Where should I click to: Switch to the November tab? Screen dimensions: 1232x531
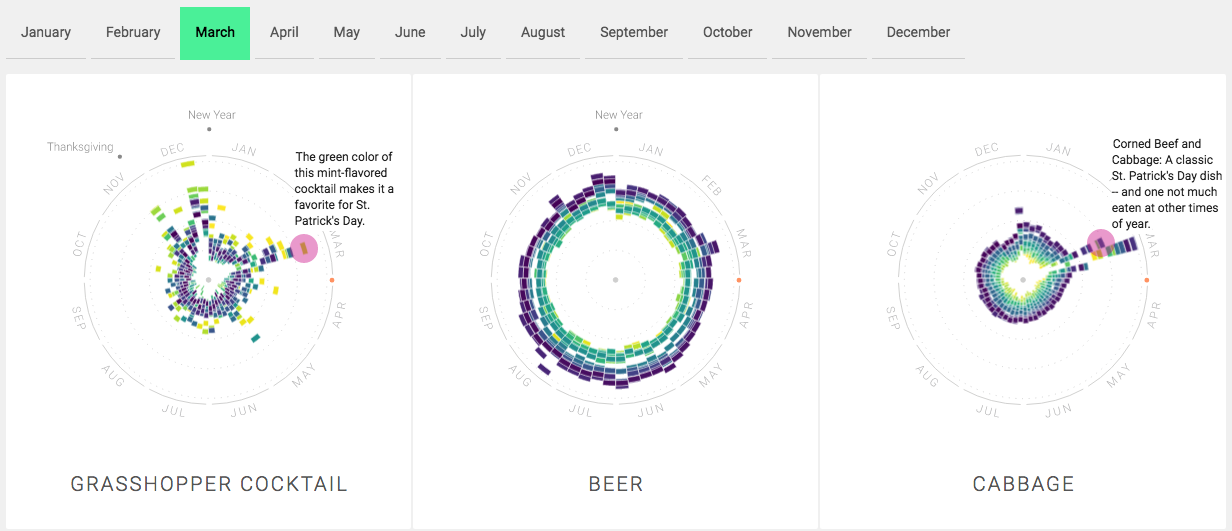[819, 32]
